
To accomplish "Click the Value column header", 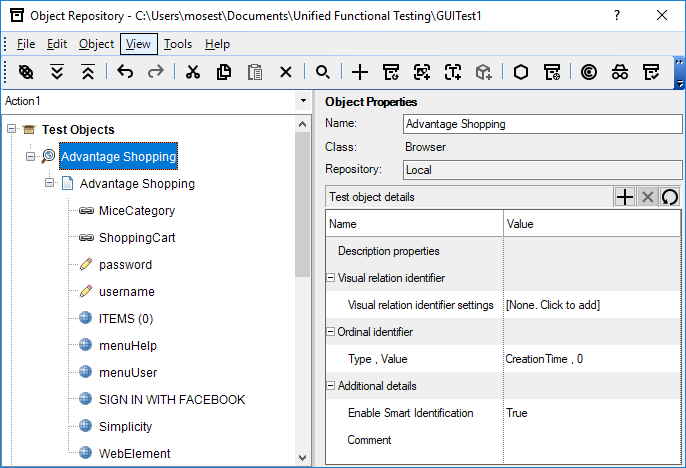I will (x=592, y=224).
